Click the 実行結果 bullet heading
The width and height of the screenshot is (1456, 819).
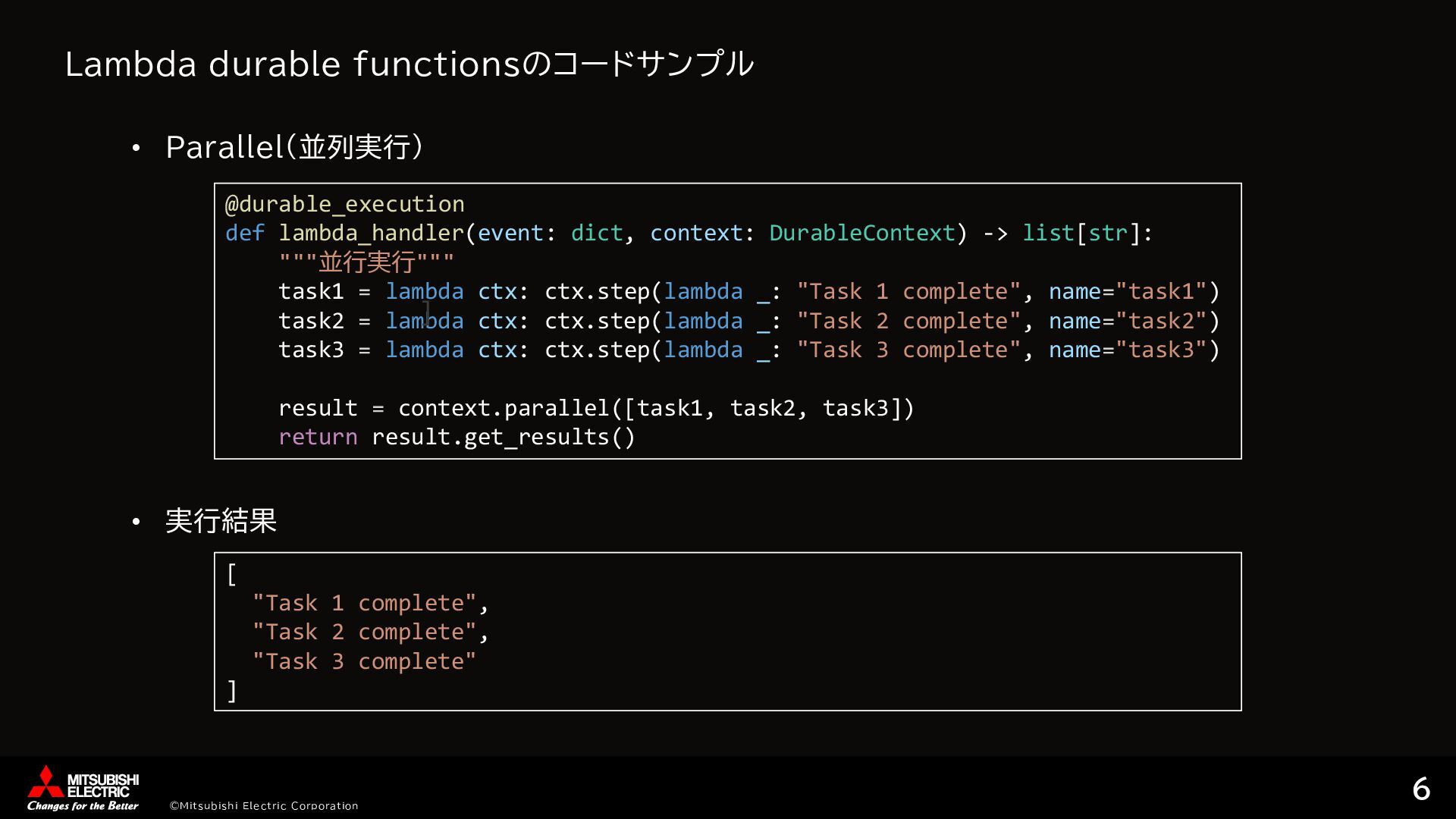click(221, 521)
